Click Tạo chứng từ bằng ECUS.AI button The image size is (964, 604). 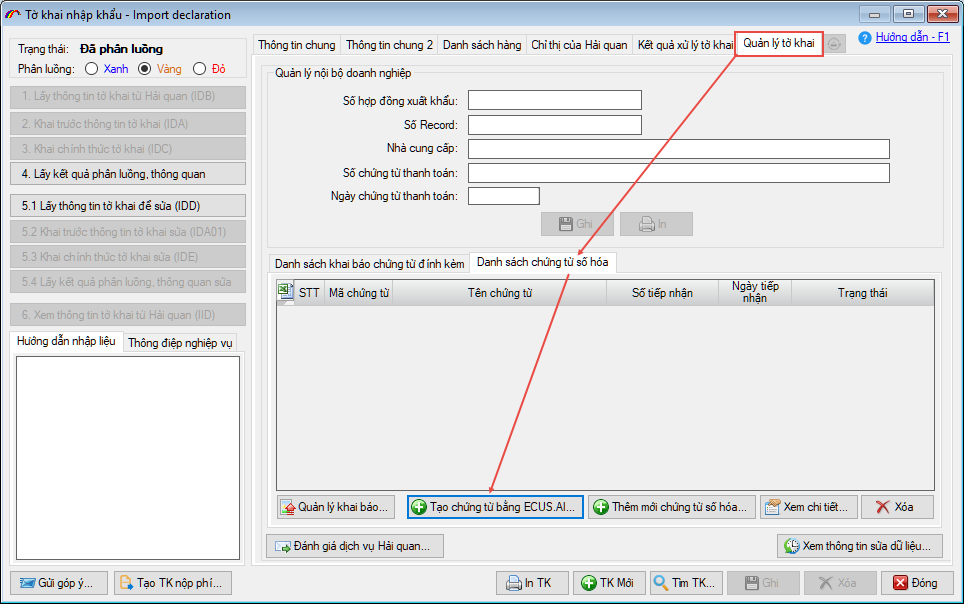tap(496, 507)
